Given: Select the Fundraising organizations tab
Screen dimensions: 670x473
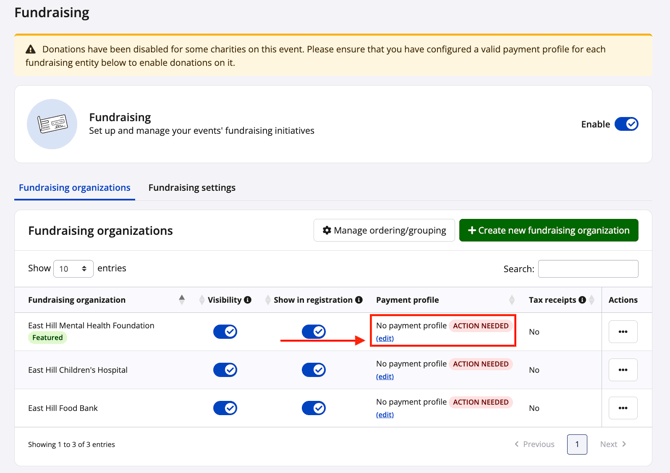Looking at the screenshot, I should (x=74, y=188).
